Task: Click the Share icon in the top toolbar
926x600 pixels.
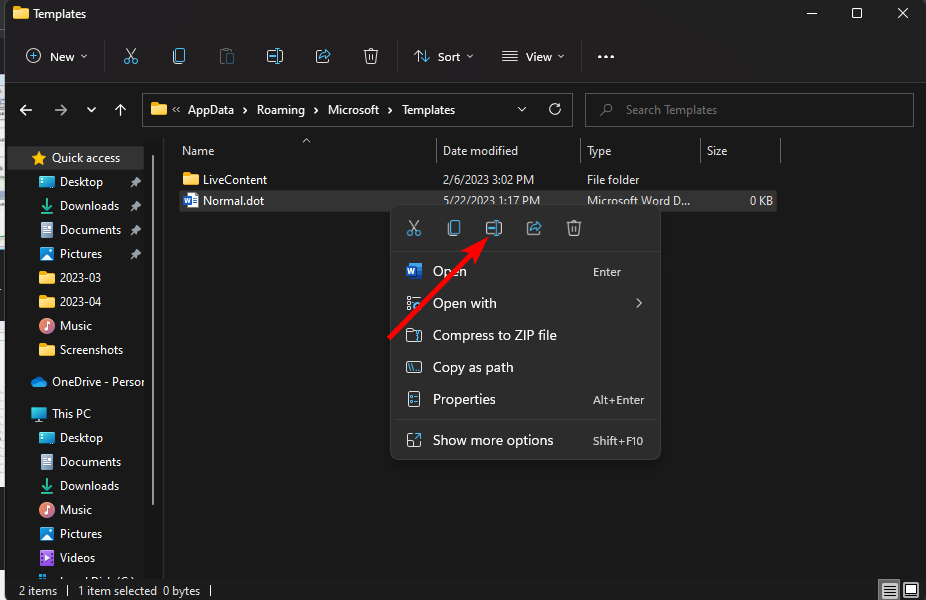Action: click(x=323, y=57)
